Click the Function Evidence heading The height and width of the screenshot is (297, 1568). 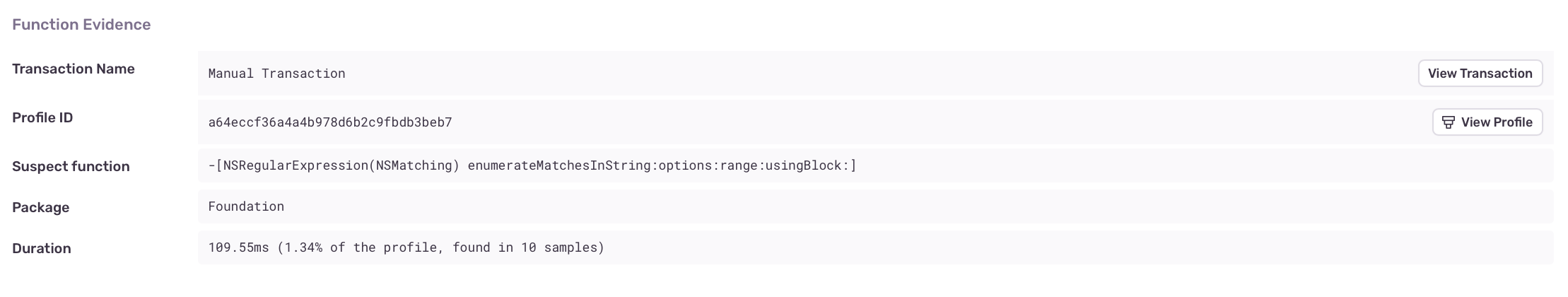[x=81, y=25]
